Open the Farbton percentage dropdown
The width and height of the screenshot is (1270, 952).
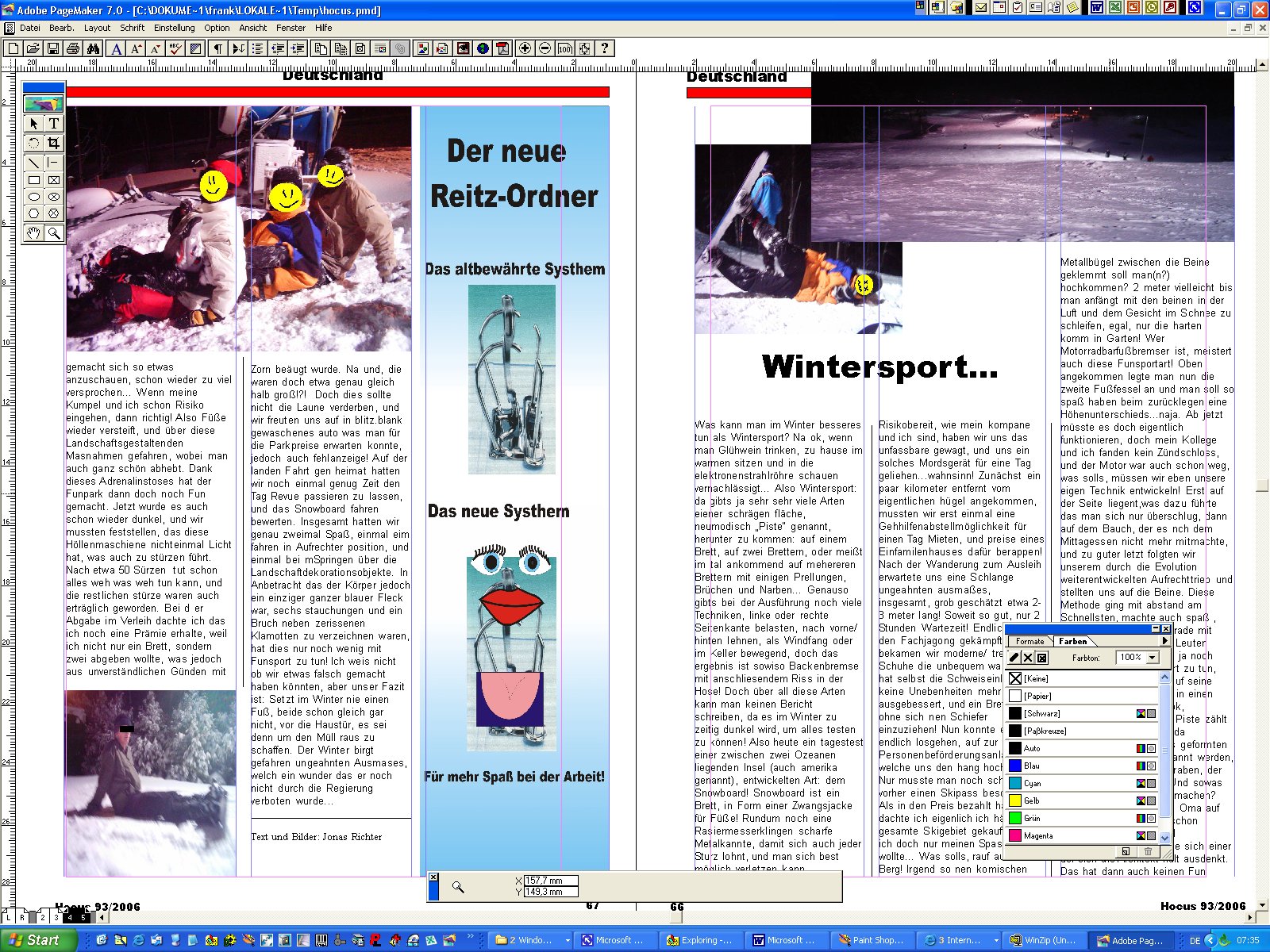tap(1153, 658)
